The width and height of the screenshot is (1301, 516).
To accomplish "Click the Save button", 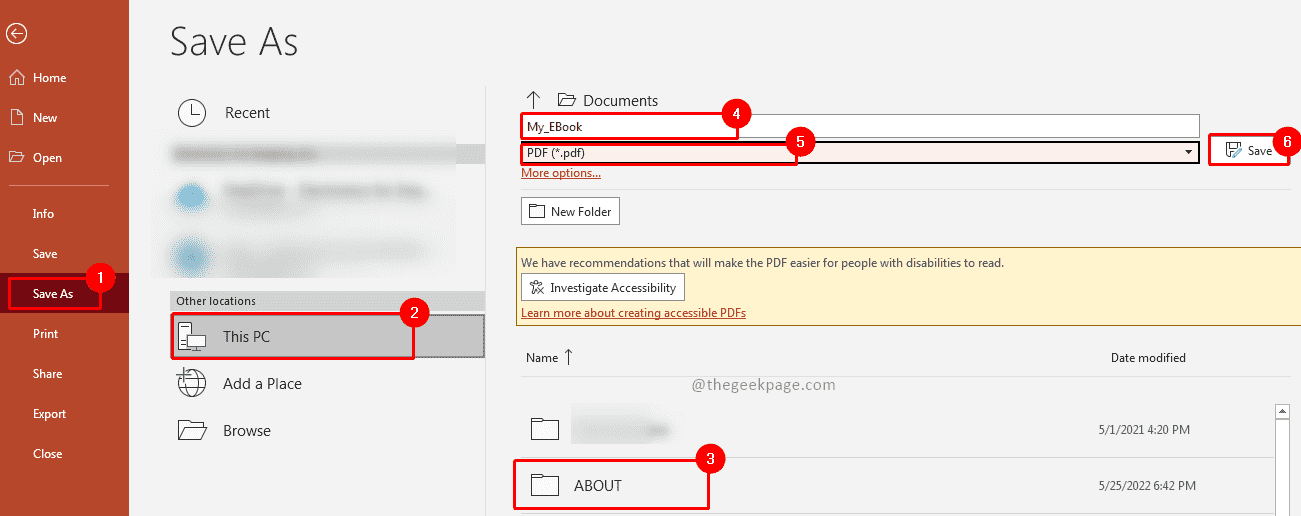I will 1248,150.
